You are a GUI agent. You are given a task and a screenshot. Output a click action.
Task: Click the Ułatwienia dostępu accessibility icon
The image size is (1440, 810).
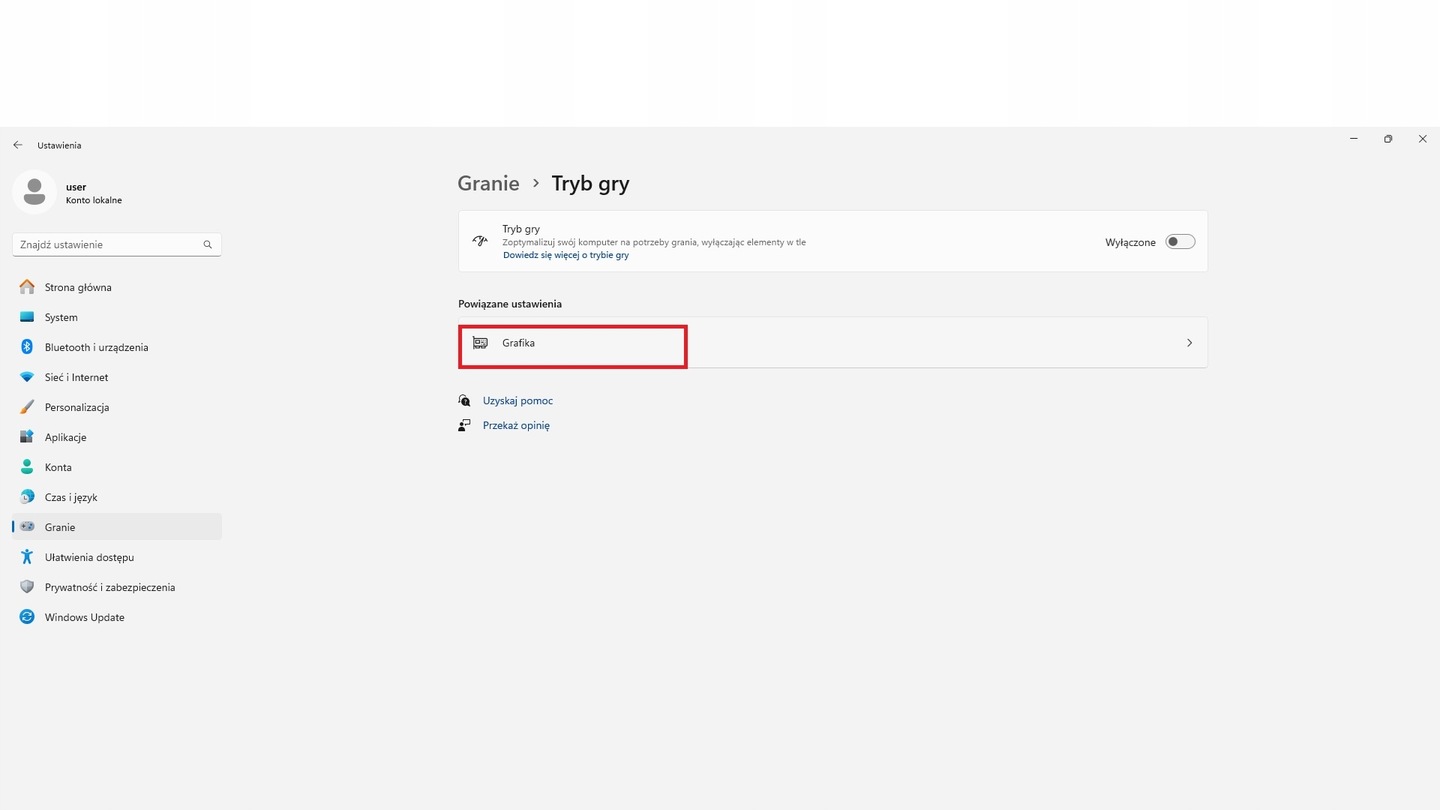(x=27, y=557)
